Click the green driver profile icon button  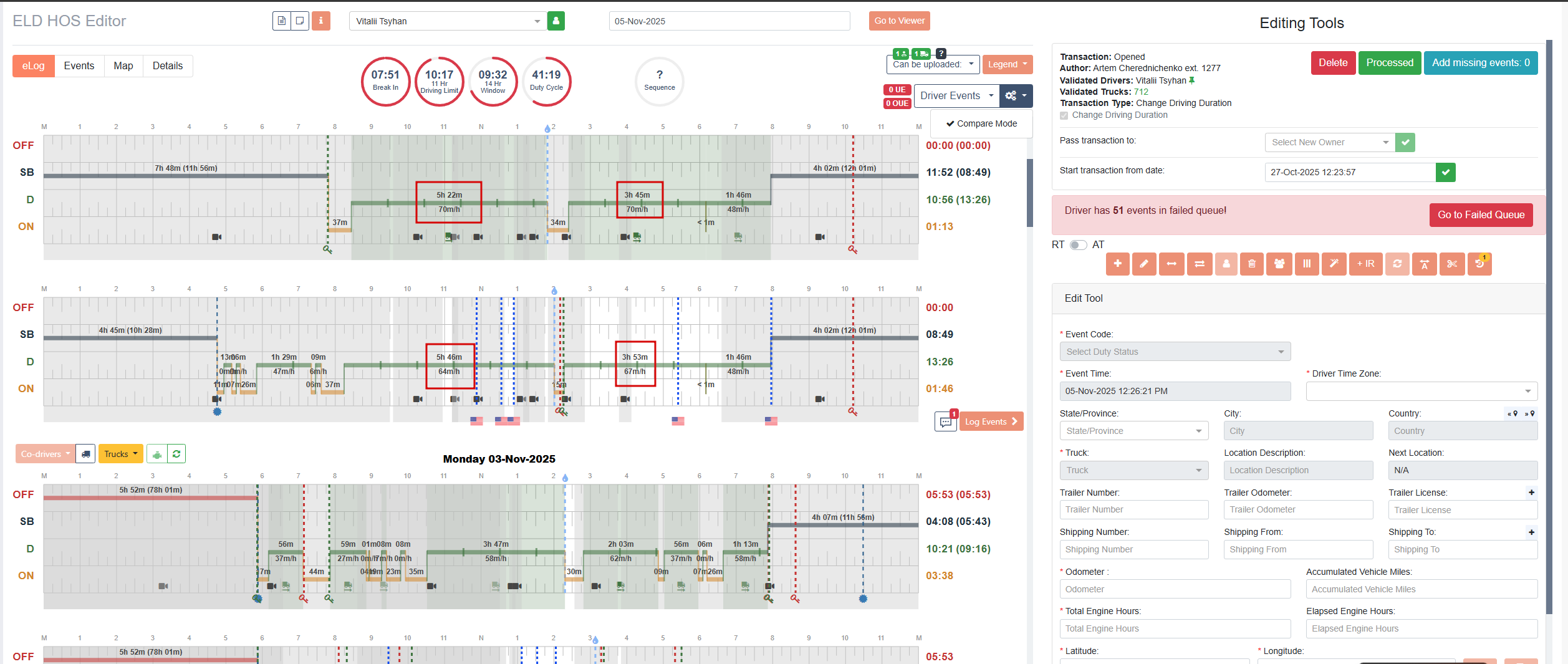556,21
